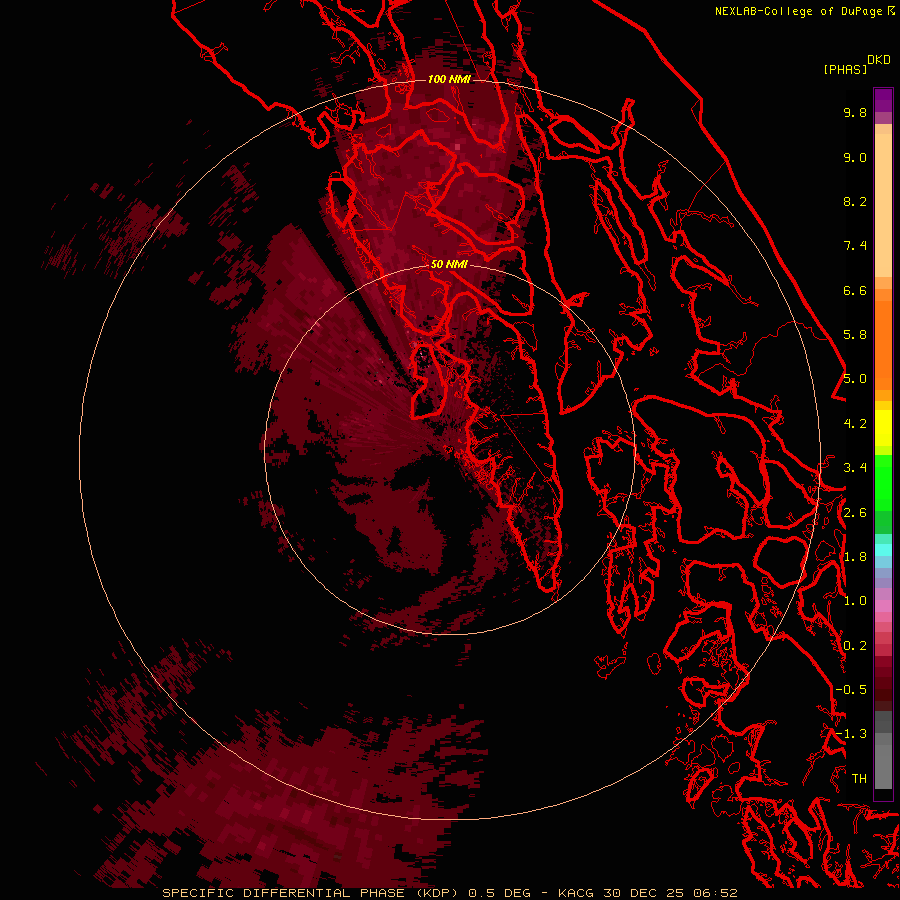Click the 100 NMI range ring label
Image resolution: width=900 pixels, height=900 pixels.
tap(449, 79)
